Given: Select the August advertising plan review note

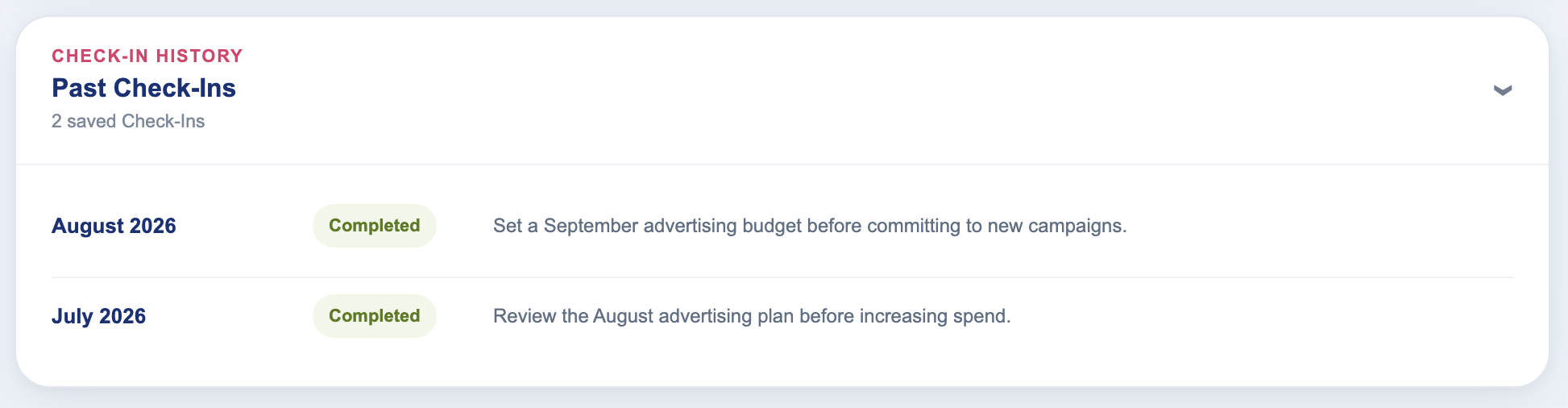Looking at the screenshot, I should [752, 316].
